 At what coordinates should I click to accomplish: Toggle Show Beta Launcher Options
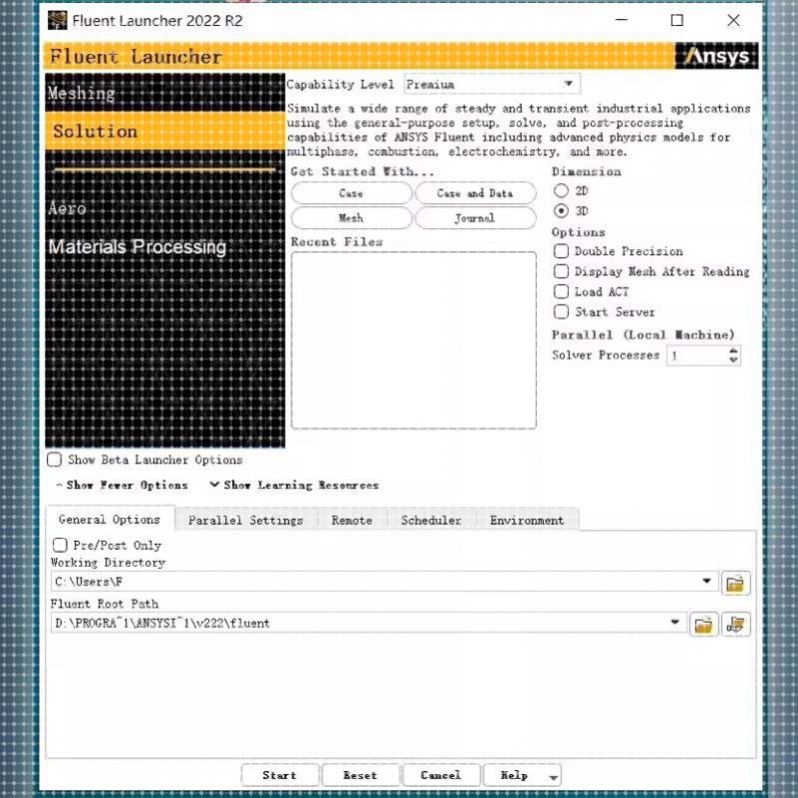tap(54, 460)
